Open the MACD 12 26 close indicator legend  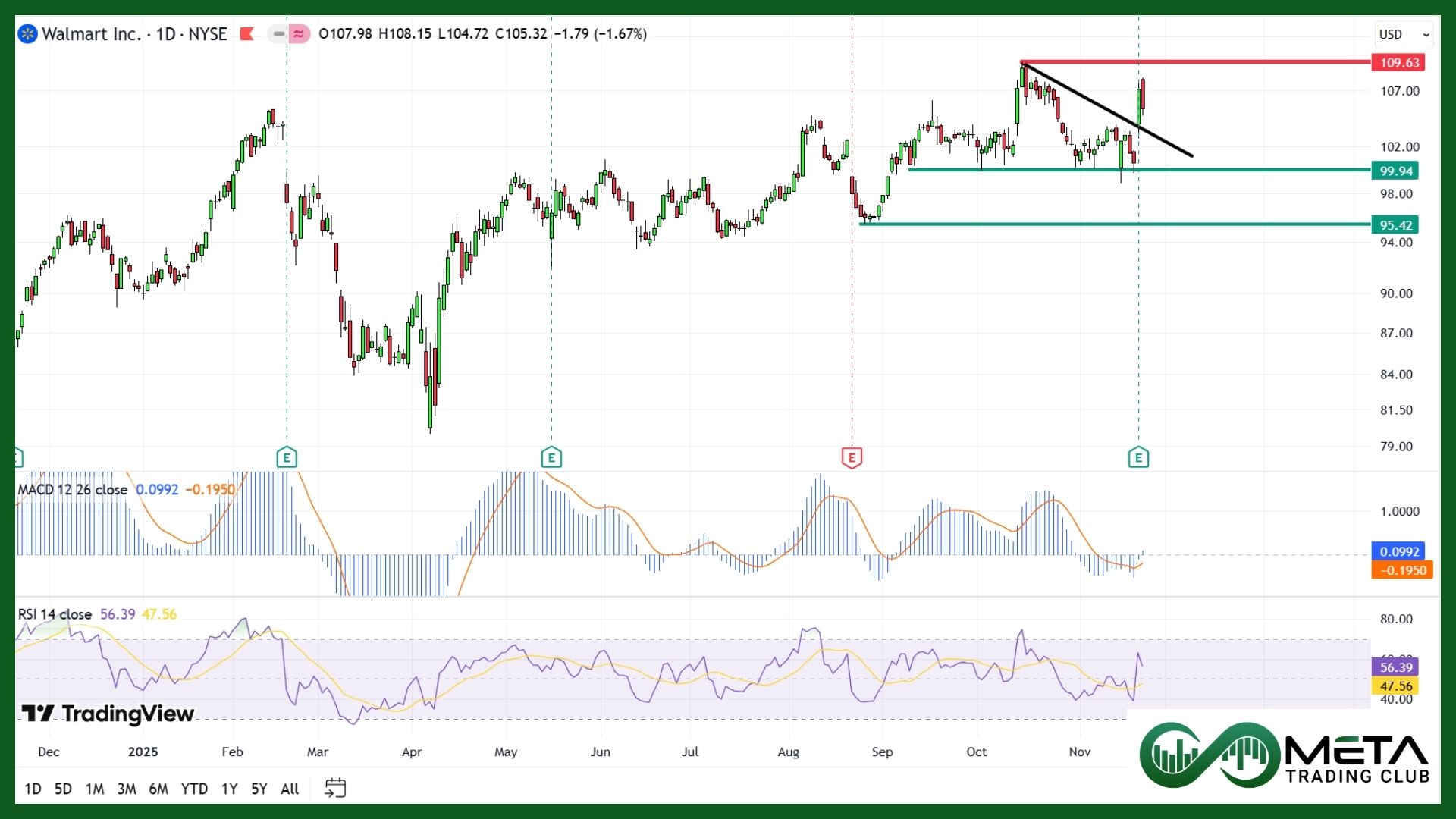pos(73,490)
